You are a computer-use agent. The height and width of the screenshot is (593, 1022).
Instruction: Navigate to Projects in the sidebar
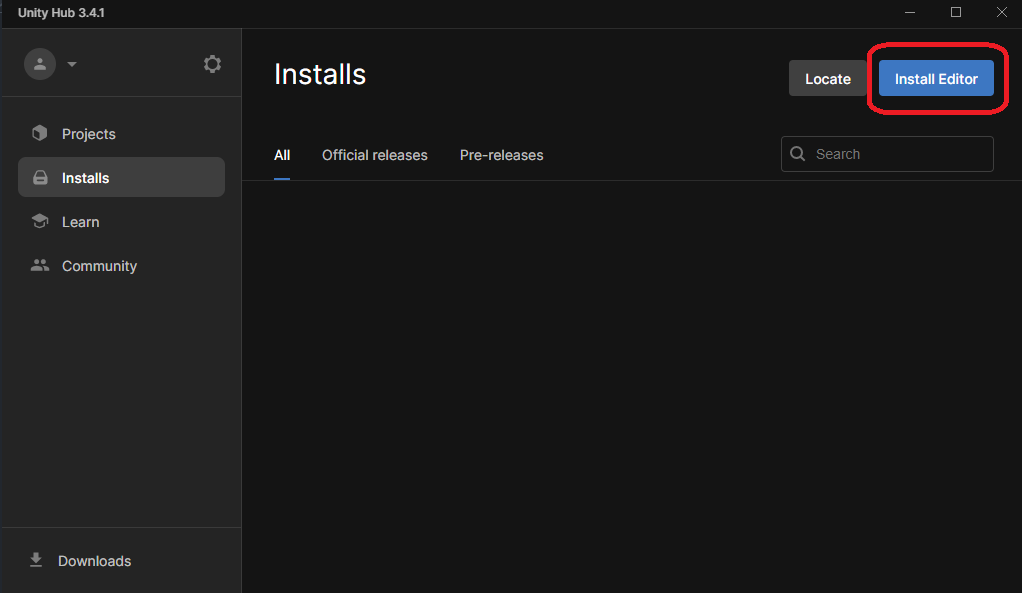pos(89,133)
